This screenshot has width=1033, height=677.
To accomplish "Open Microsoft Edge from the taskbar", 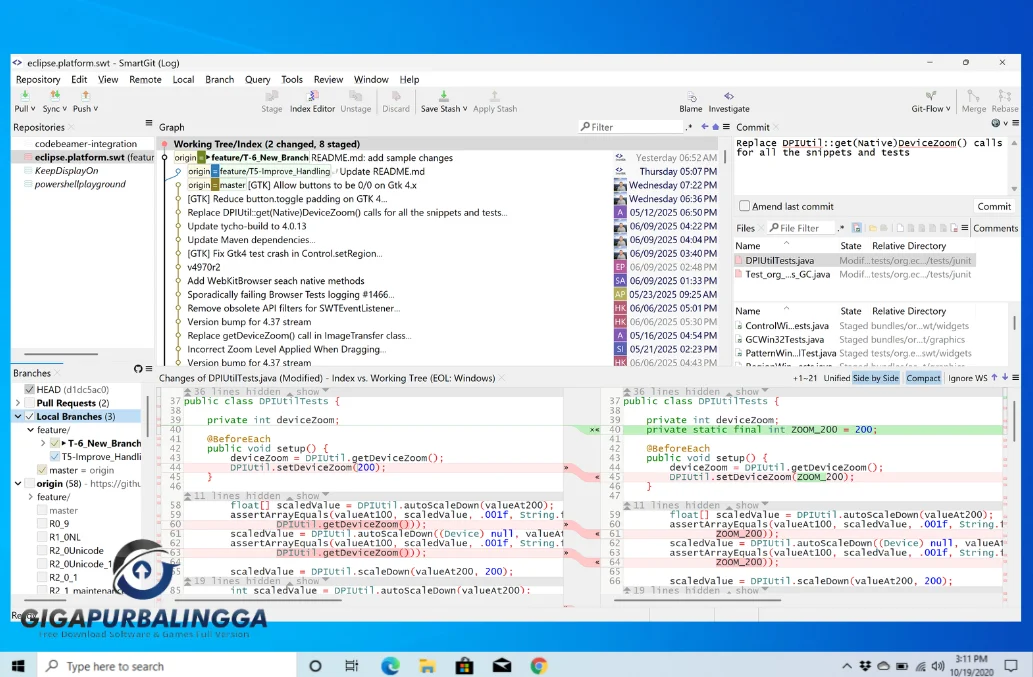I will 390,666.
